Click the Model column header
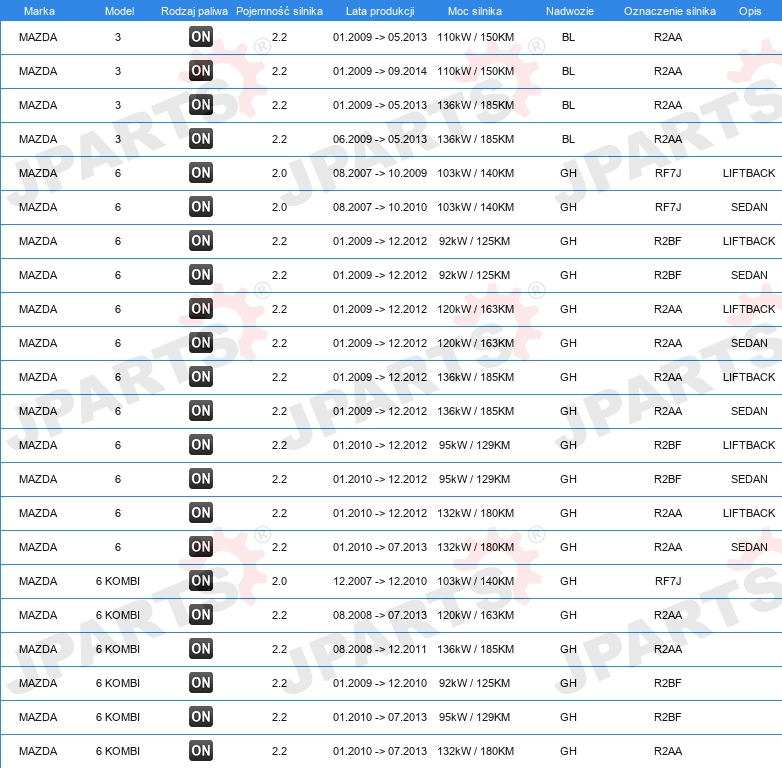Image resolution: width=782 pixels, height=768 pixels. (x=119, y=11)
